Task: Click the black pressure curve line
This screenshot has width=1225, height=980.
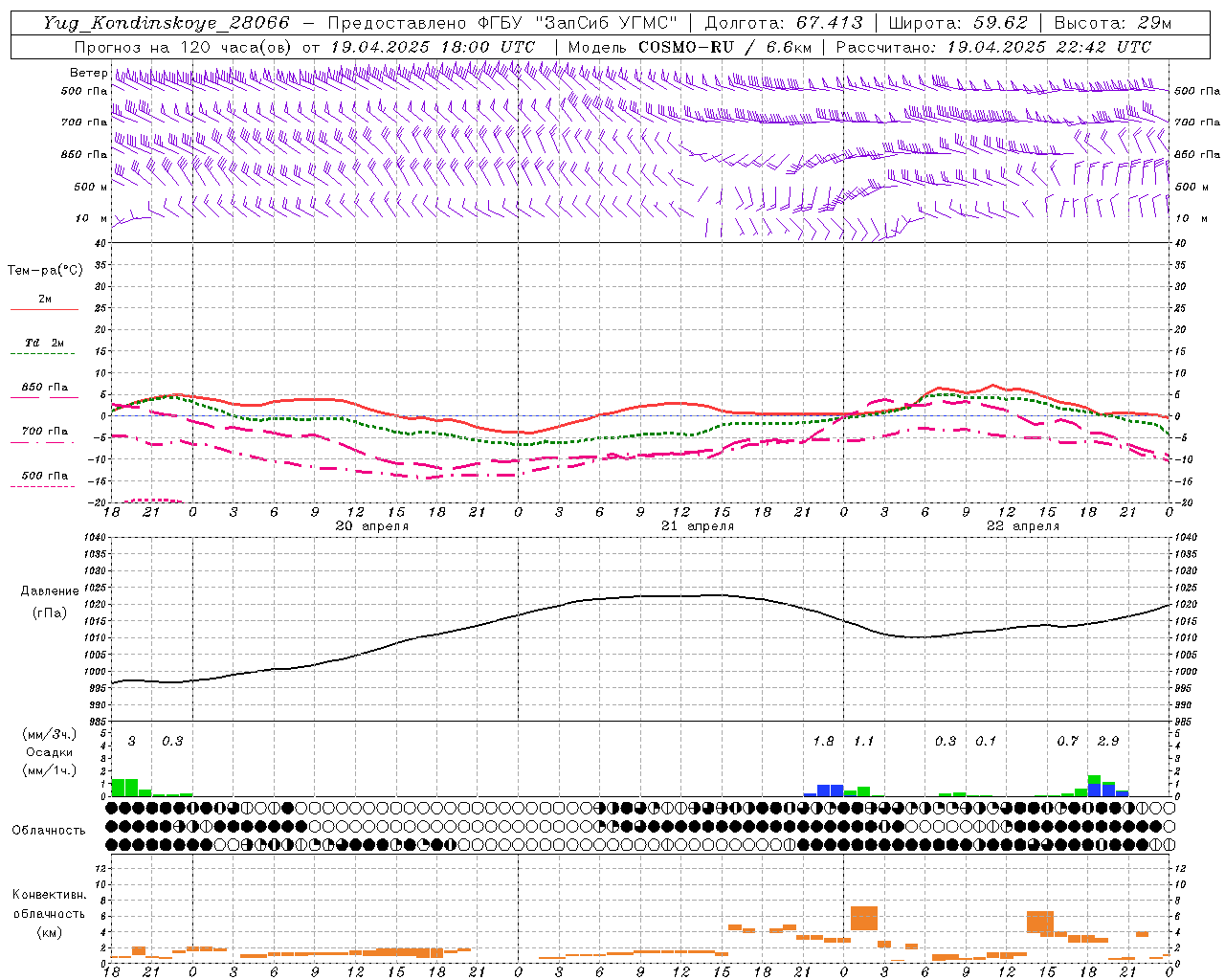Action: pyautogui.click(x=640, y=596)
